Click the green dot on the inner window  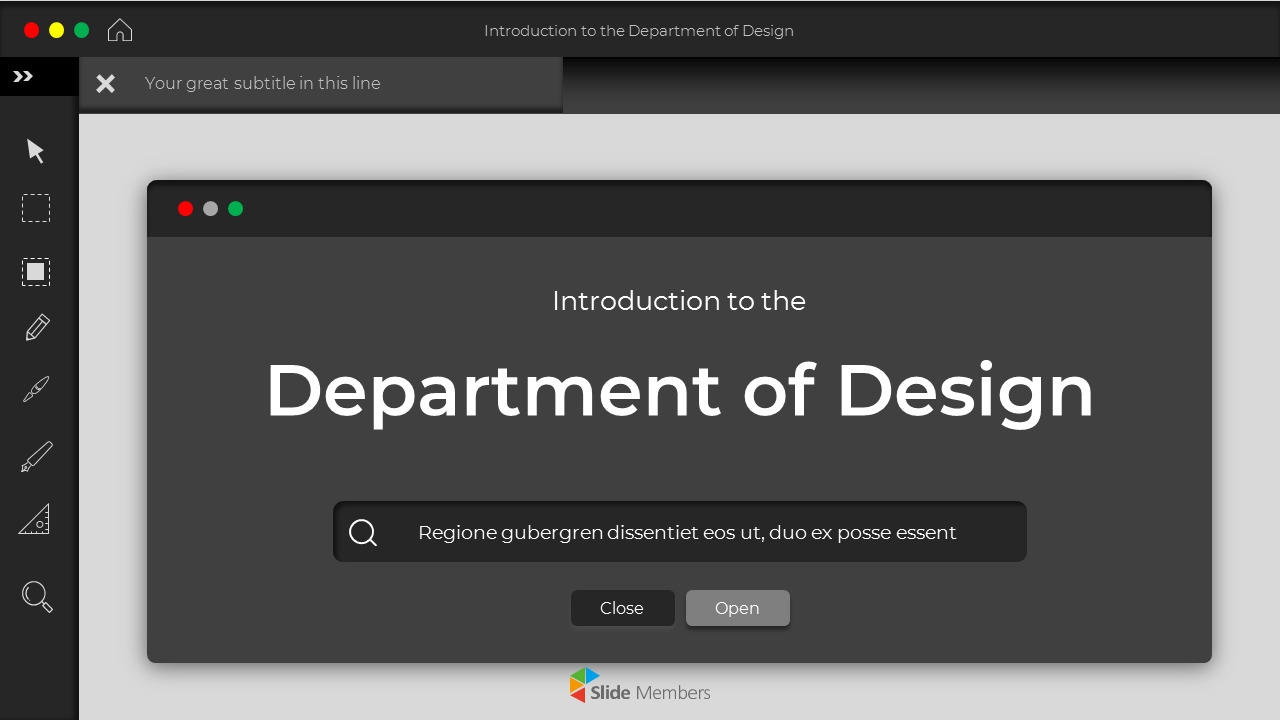pos(235,209)
